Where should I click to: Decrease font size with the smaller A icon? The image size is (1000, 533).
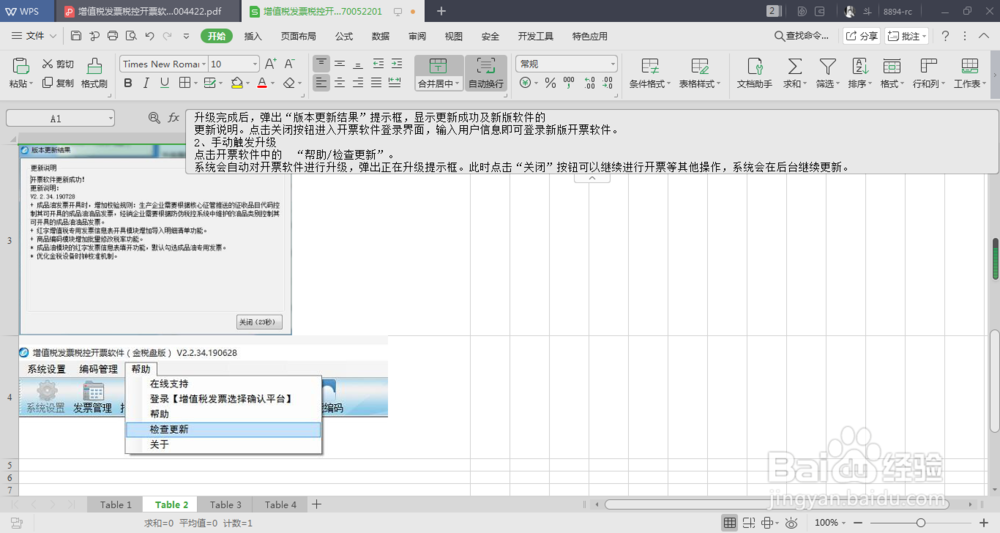pyautogui.click(x=290, y=64)
